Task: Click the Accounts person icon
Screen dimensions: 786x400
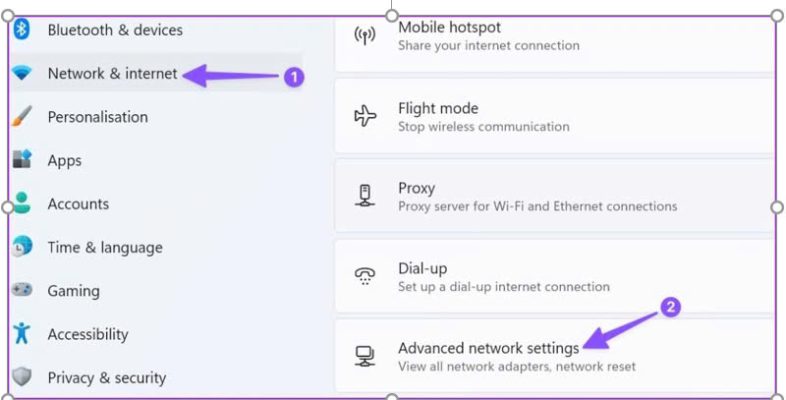Action: pyautogui.click(x=22, y=203)
